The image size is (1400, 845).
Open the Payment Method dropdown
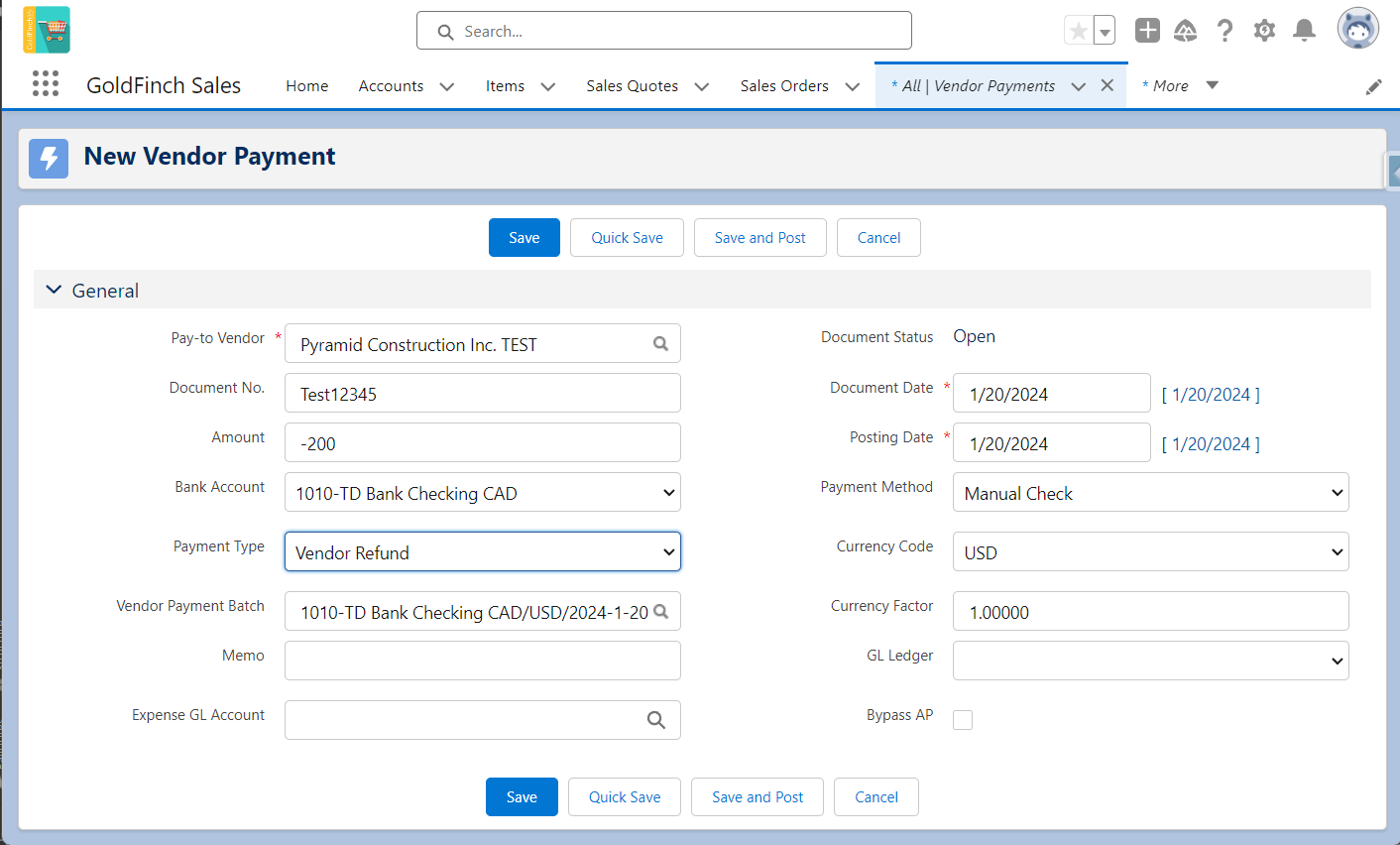click(1151, 493)
